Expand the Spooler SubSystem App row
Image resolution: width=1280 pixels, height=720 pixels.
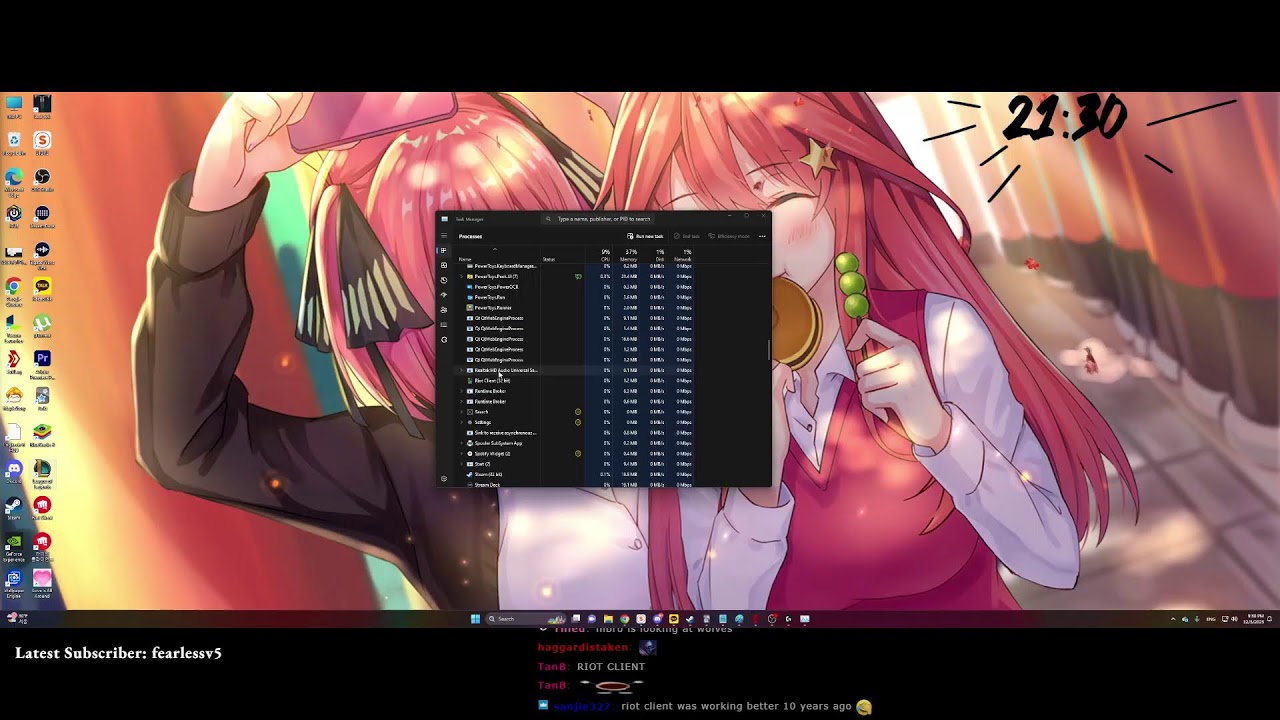[x=462, y=443]
